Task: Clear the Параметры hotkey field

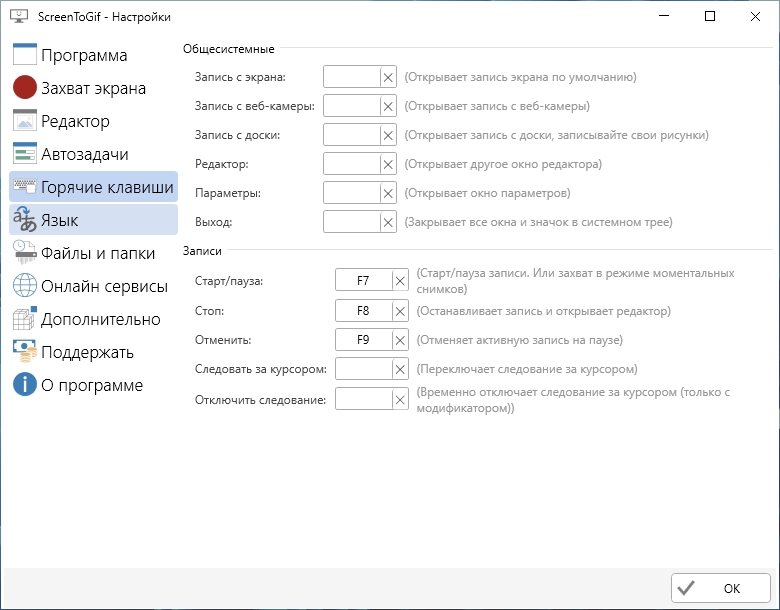Action: click(388, 193)
